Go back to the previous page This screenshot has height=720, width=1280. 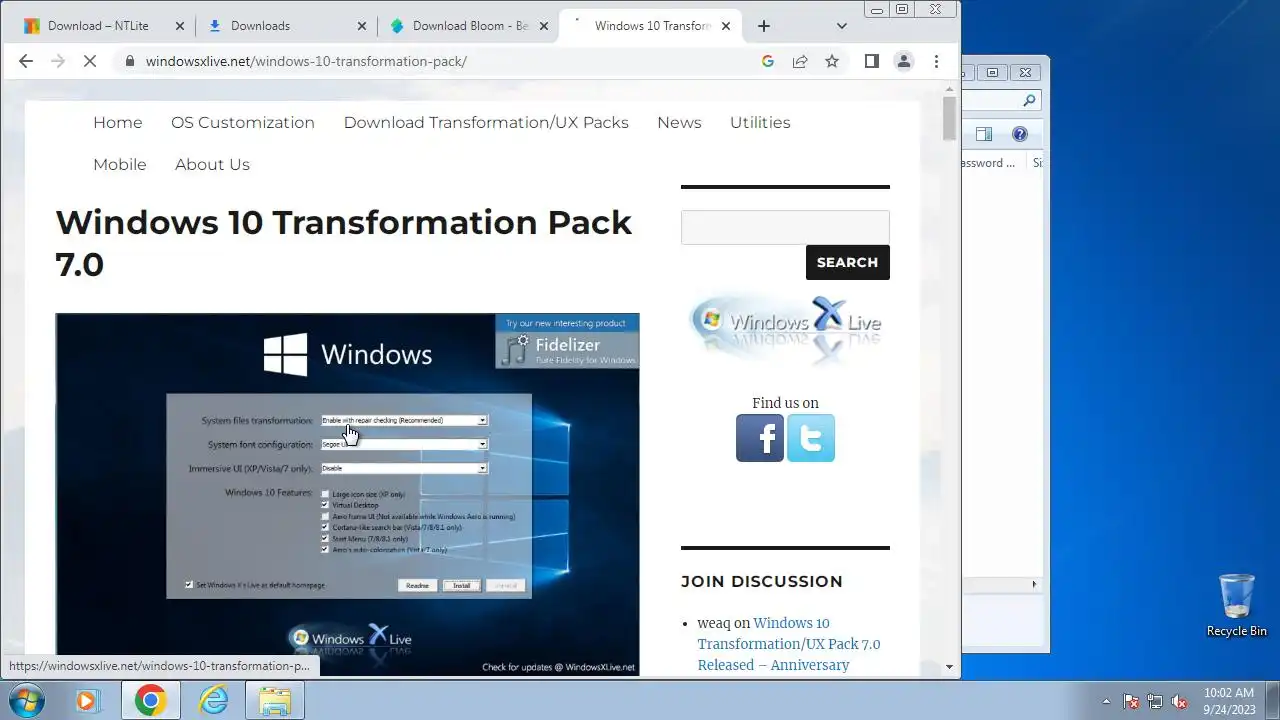26,61
